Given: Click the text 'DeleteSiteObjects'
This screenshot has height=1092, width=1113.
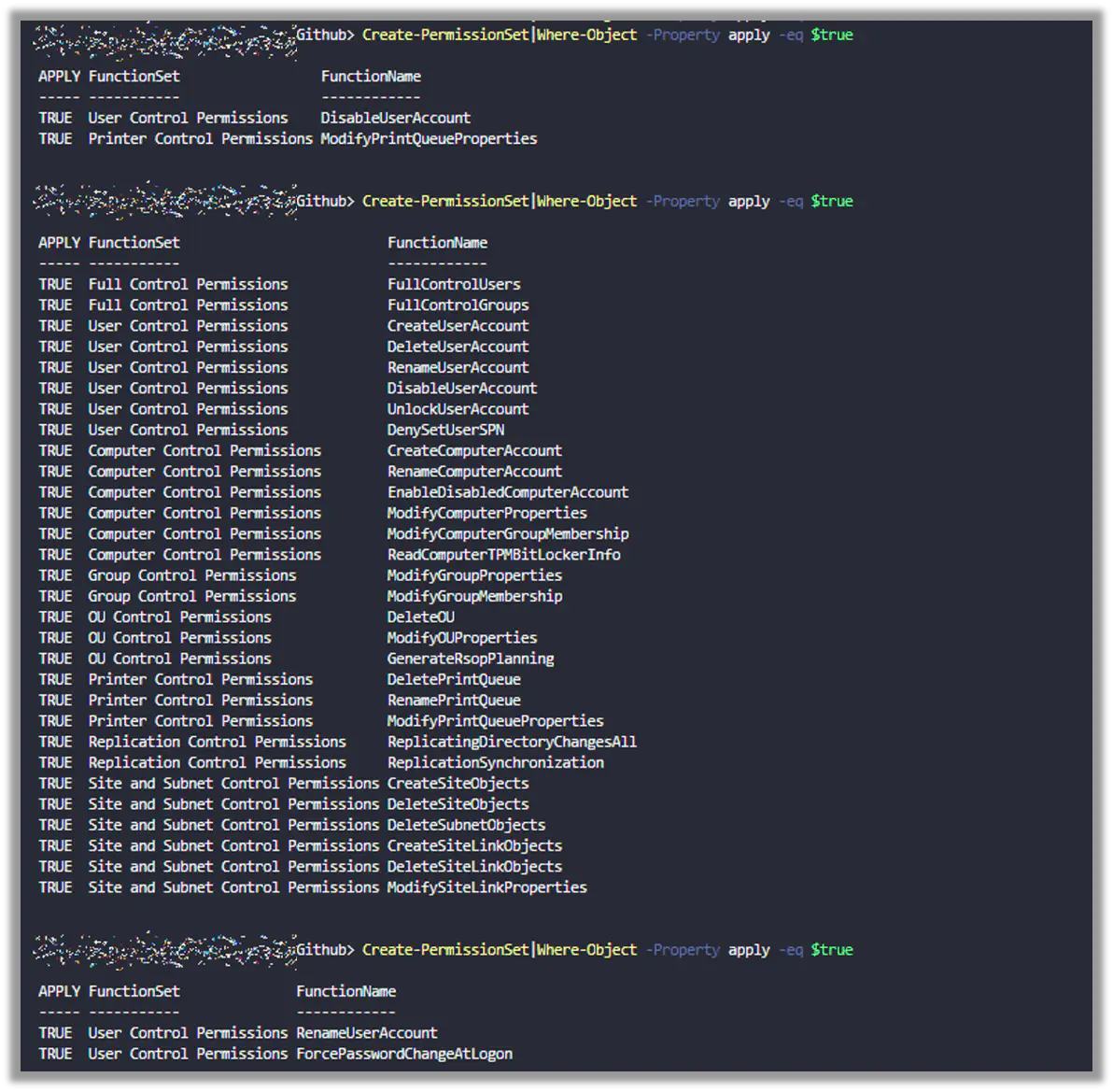Looking at the screenshot, I should [x=458, y=804].
